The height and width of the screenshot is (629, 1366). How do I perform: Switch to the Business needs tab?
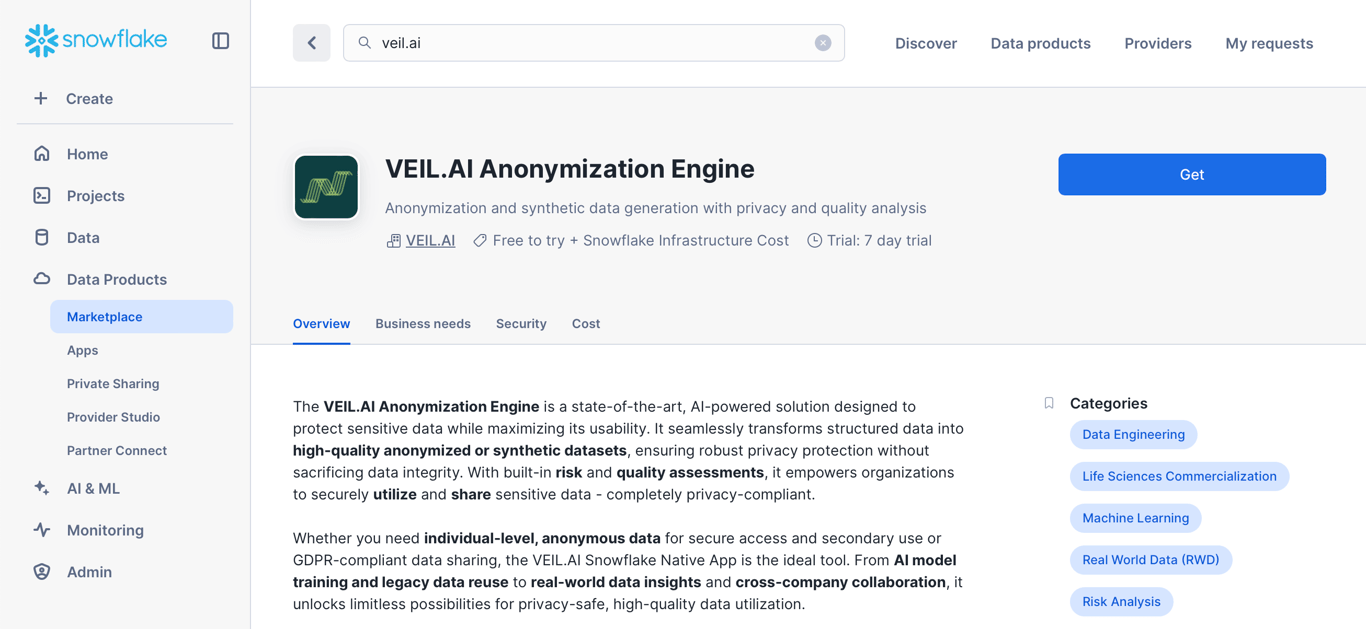[x=423, y=324]
